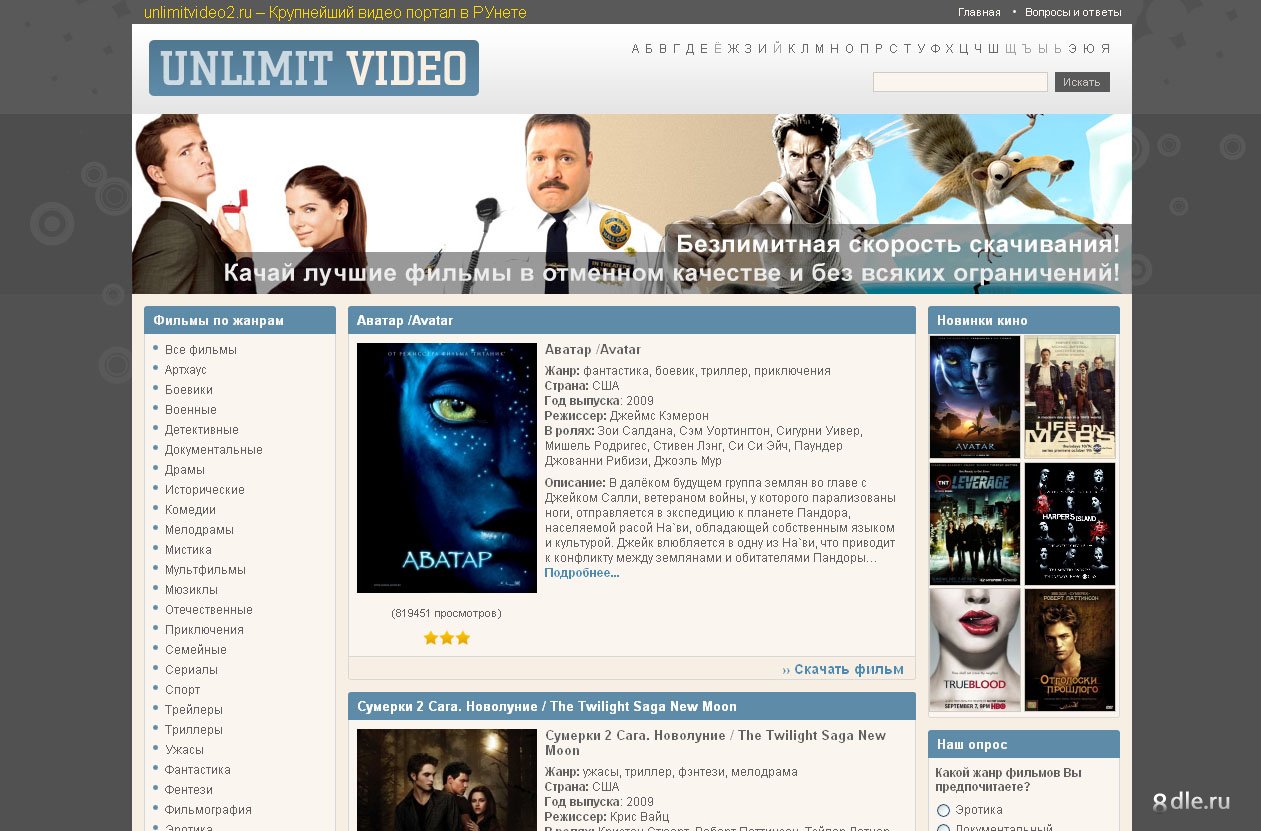Select the Эротика poll option

(x=943, y=810)
